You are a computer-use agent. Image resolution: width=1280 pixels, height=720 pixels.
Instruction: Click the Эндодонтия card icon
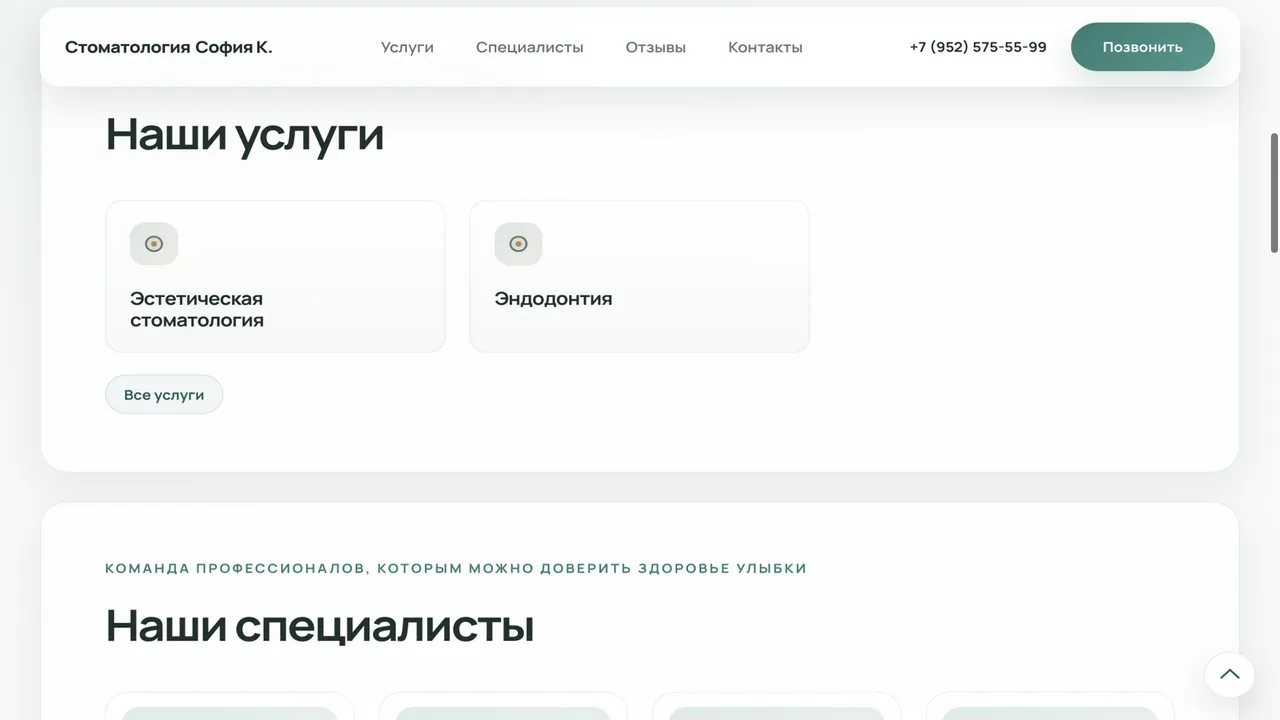click(x=518, y=244)
